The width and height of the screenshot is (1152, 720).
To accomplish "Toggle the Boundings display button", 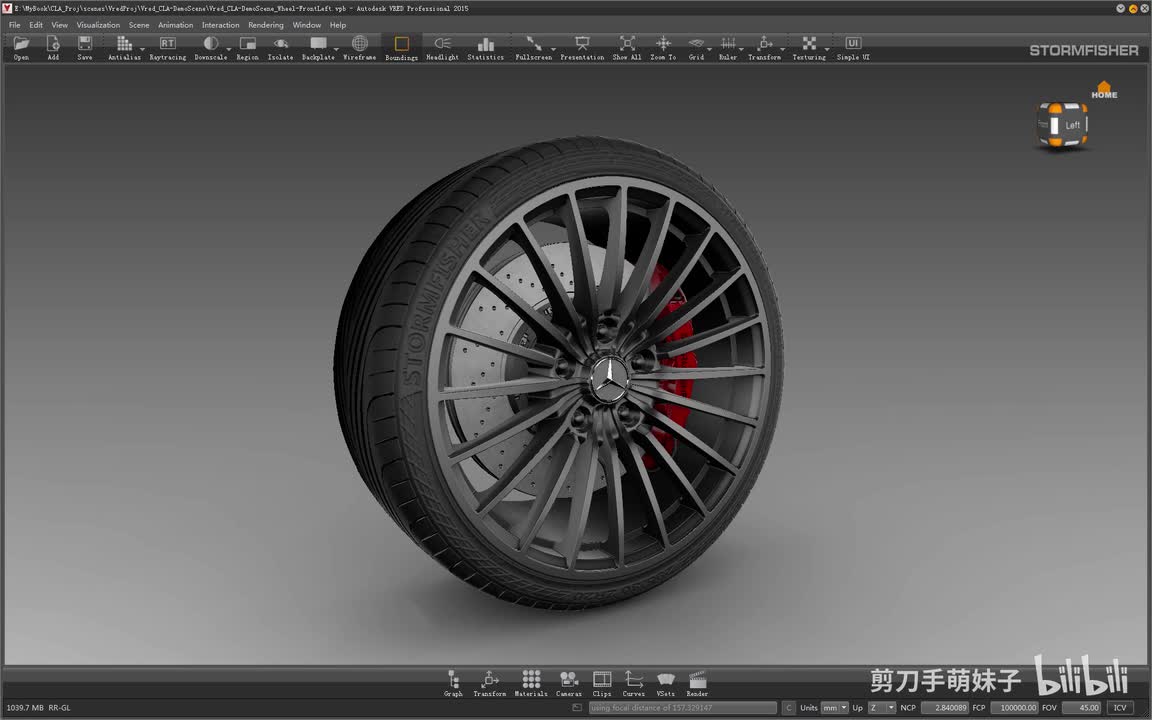I will pyautogui.click(x=401, y=45).
